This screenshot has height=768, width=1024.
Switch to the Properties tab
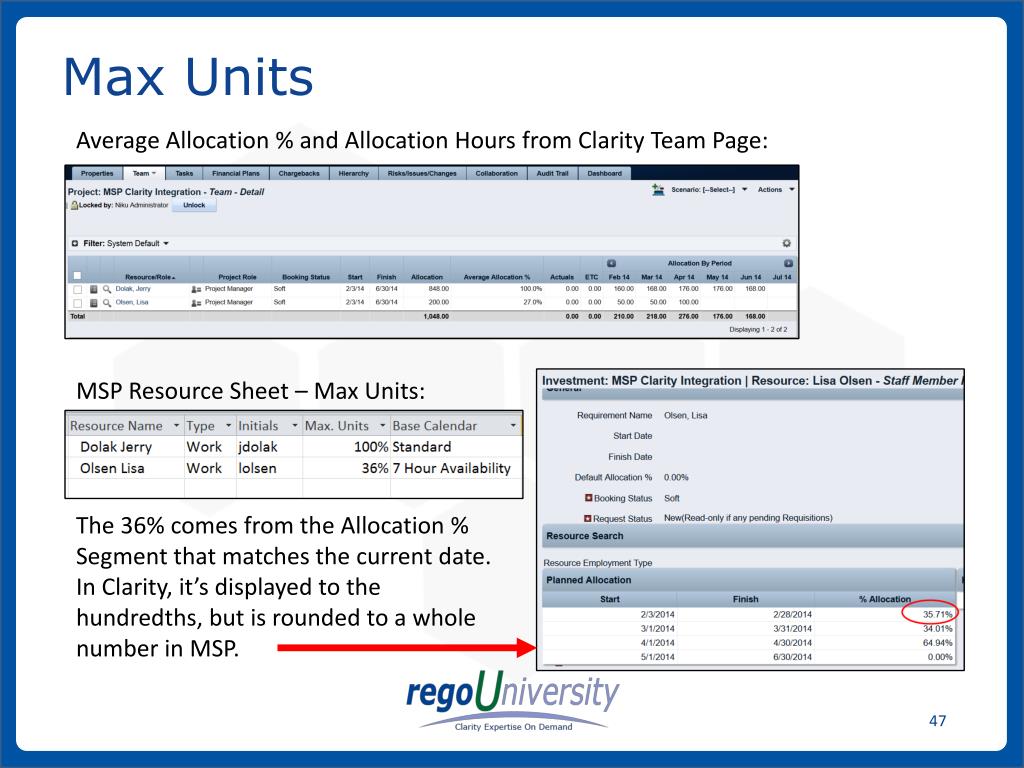click(x=97, y=173)
